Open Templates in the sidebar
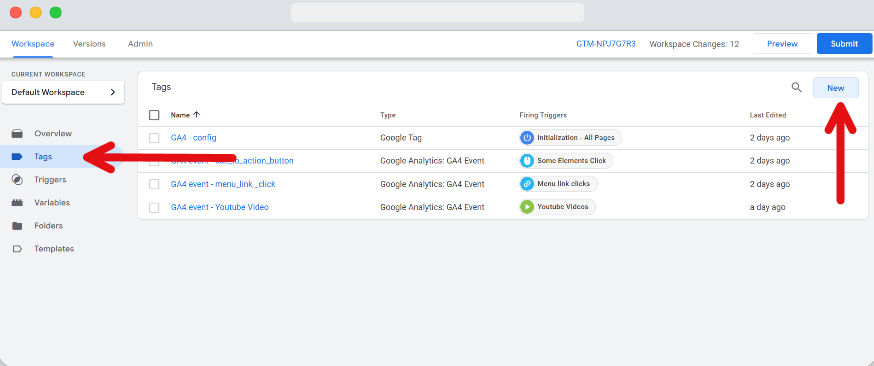 [54, 249]
